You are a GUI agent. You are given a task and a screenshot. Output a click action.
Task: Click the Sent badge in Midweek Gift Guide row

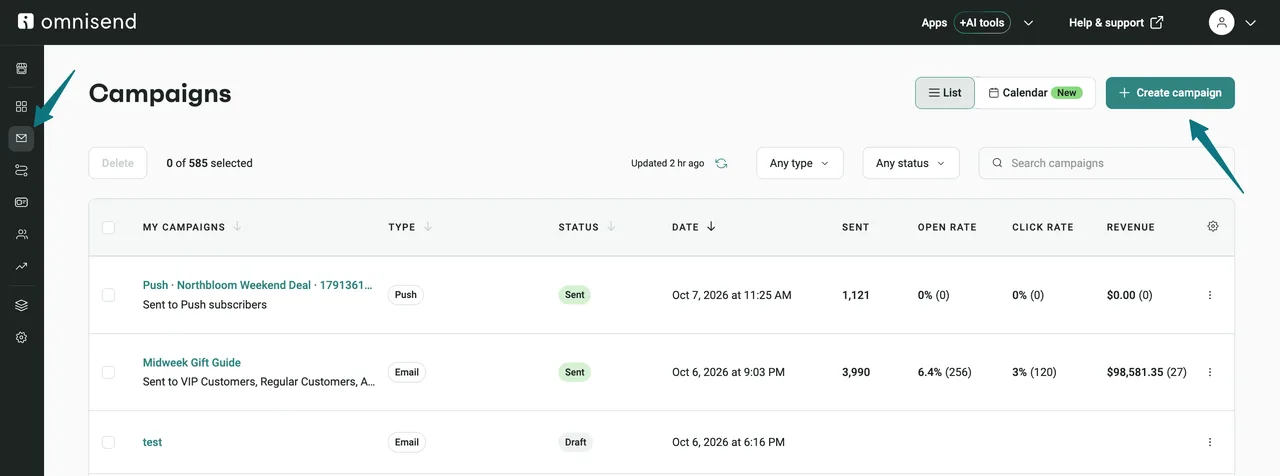click(x=575, y=372)
